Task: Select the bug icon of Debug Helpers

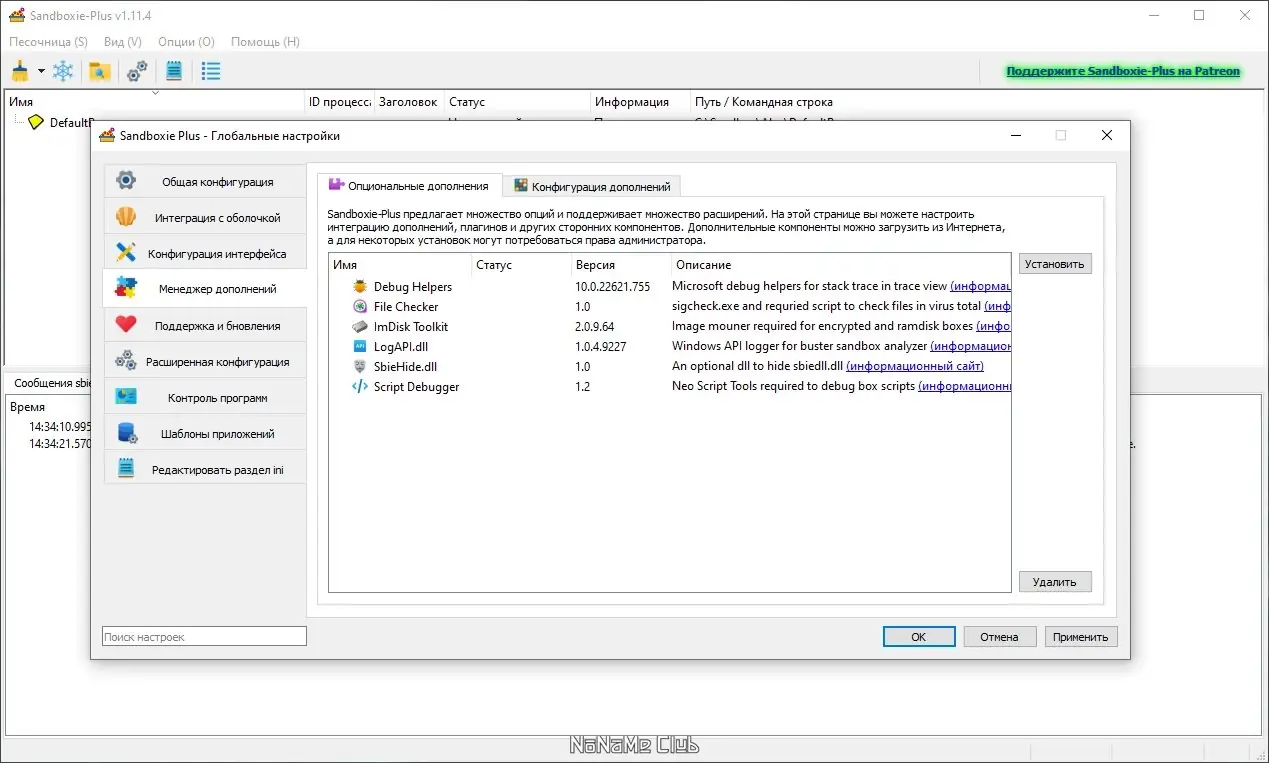Action: tap(360, 286)
